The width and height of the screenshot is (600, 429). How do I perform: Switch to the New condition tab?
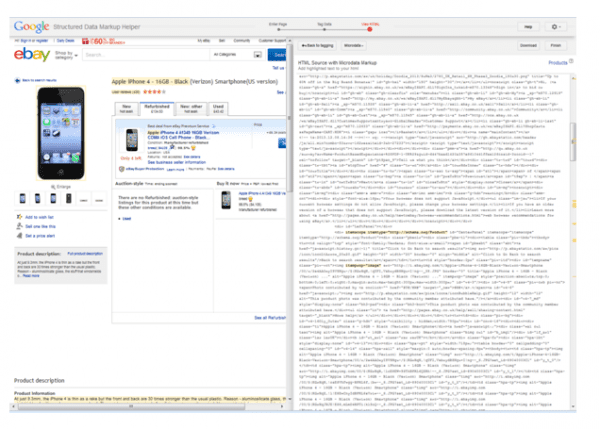point(126,109)
